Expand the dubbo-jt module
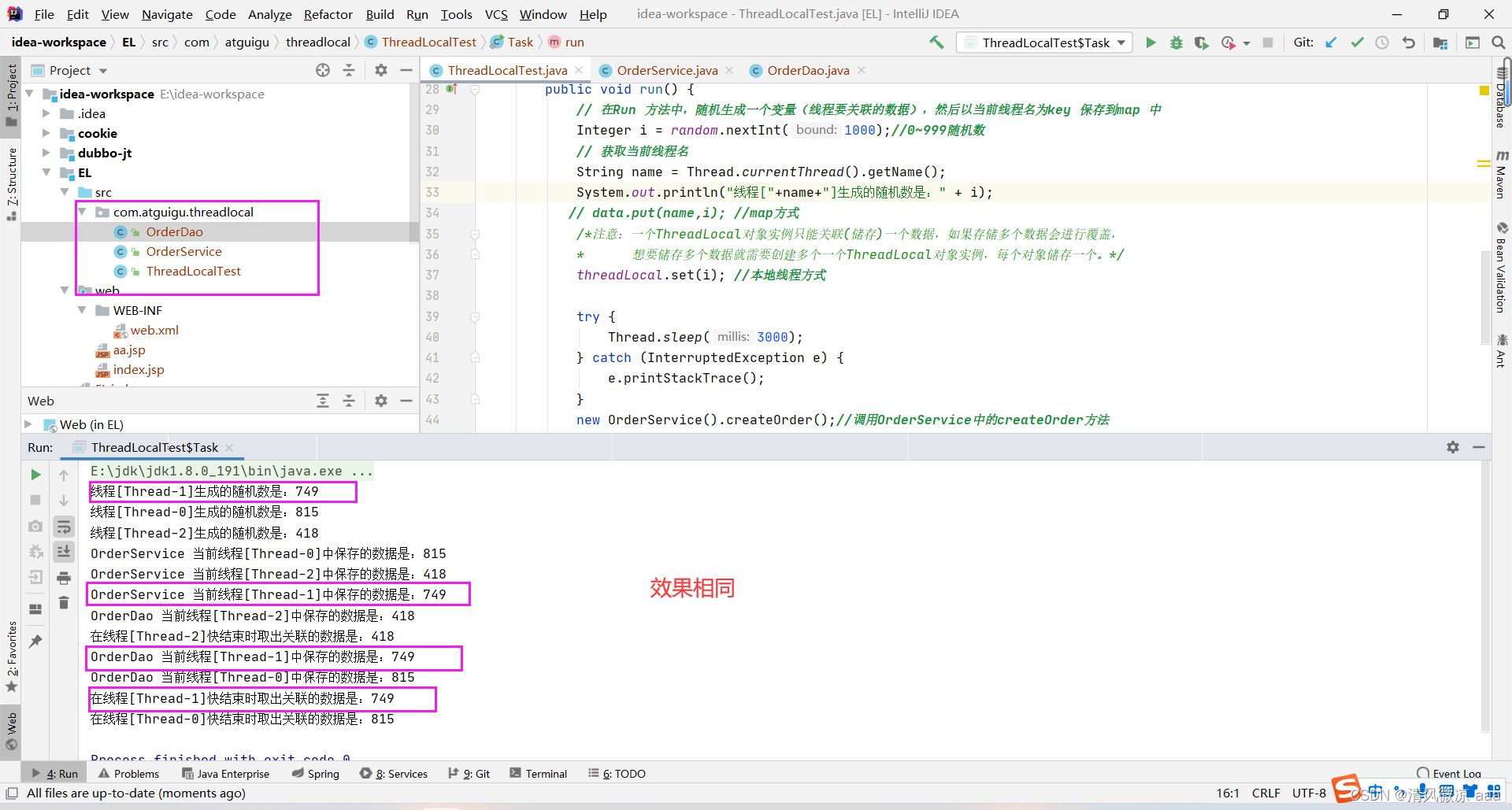The width and height of the screenshot is (1512, 810). click(46, 153)
